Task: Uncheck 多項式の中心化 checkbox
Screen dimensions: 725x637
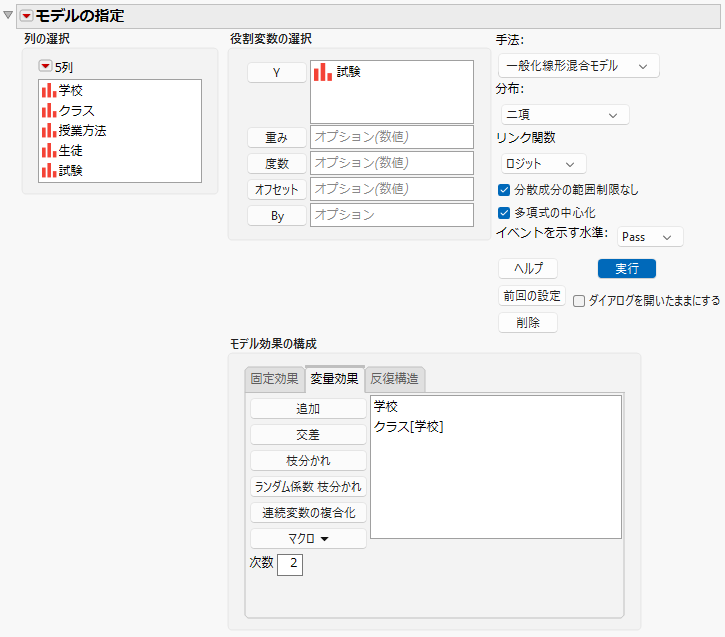Action: [504, 213]
